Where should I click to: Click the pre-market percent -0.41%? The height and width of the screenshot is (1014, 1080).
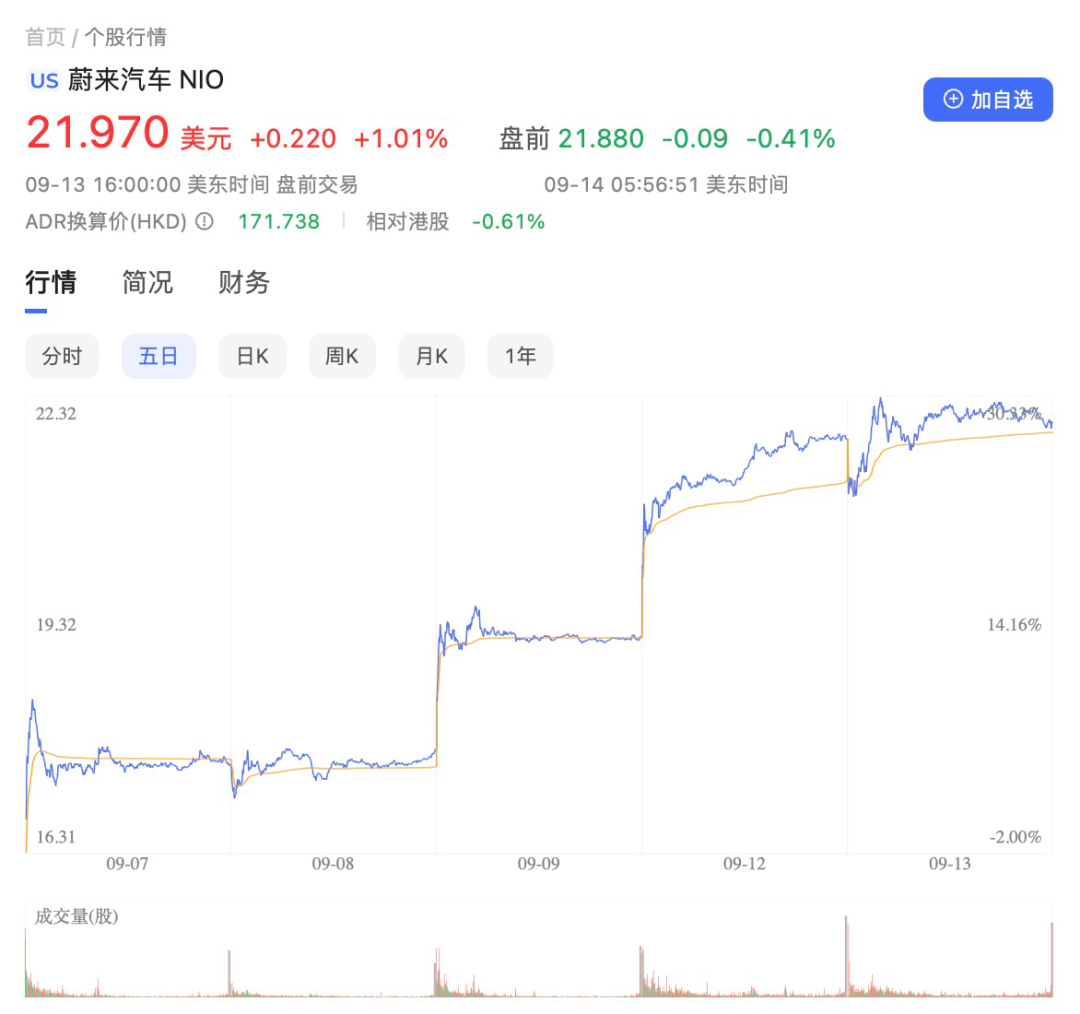click(791, 138)
